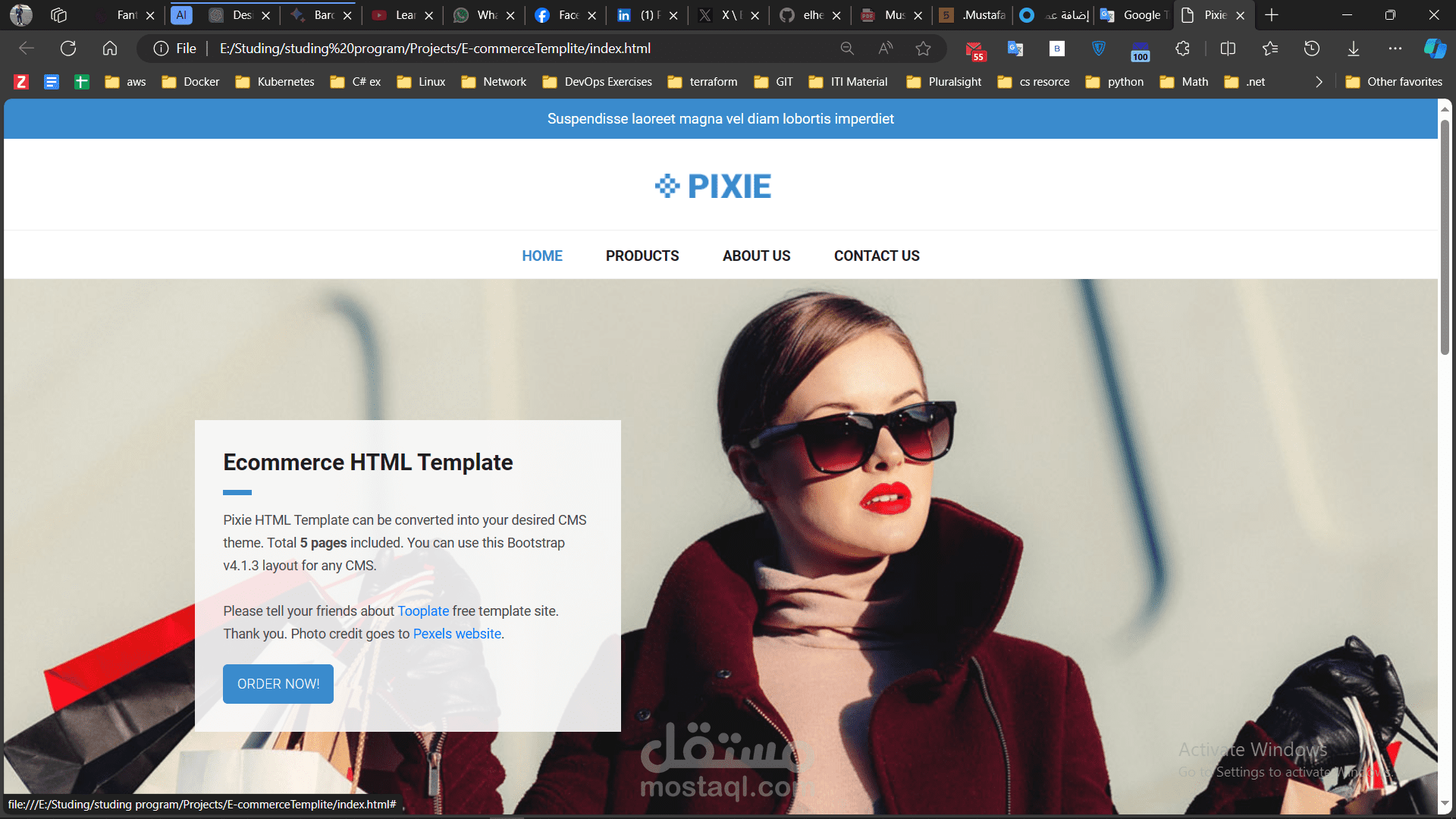
Task: Open the Favorites list icon
Action: (1270, 49)
